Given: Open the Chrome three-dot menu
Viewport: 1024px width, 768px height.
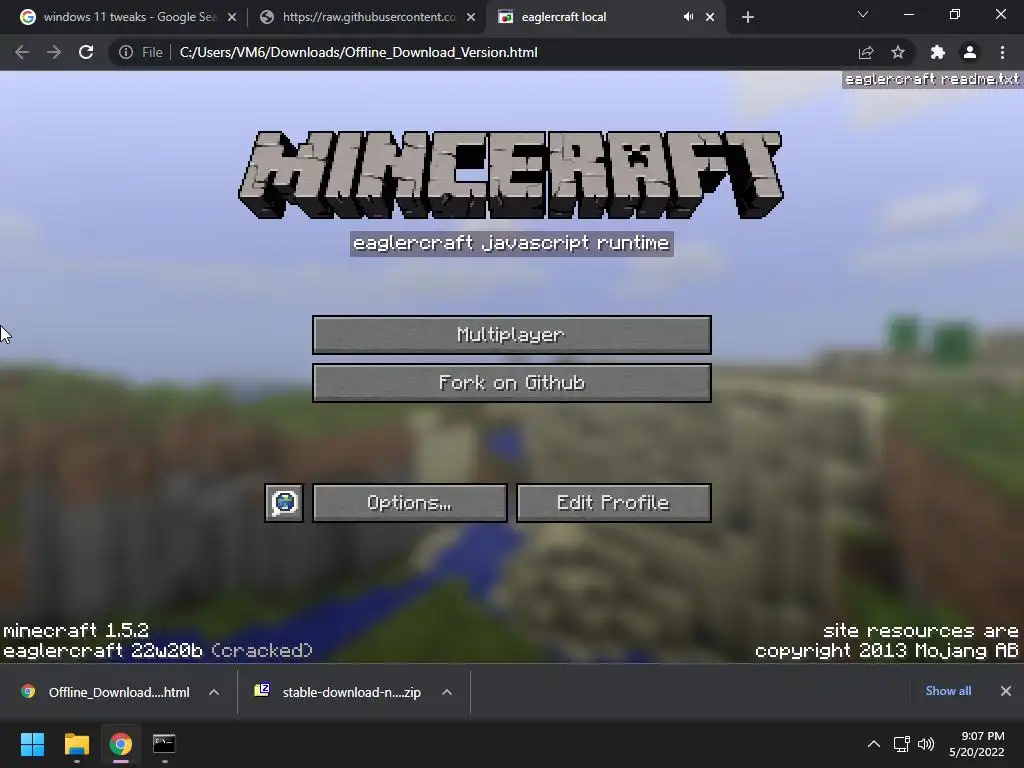Looking at the screenshot, I should click(x=1002, y=52).
